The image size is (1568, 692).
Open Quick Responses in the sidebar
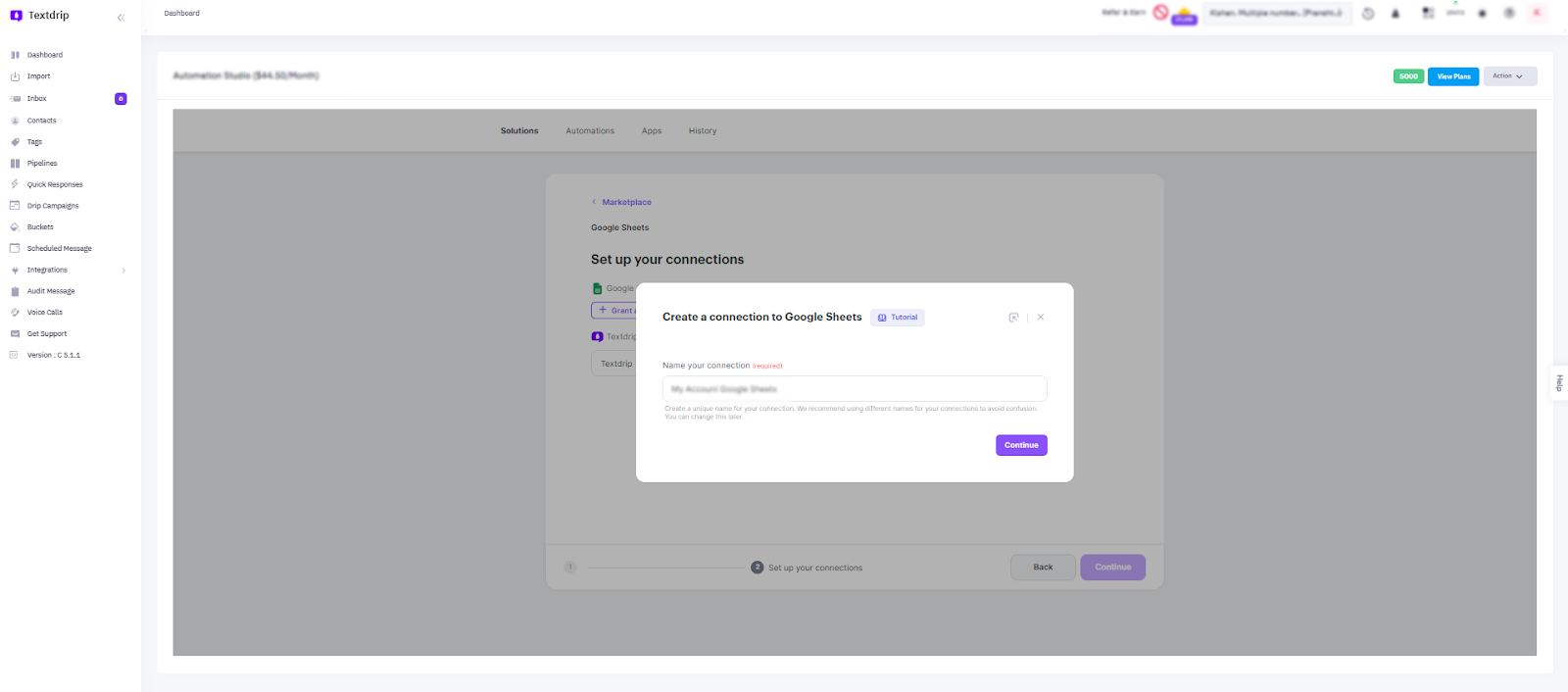55,184
